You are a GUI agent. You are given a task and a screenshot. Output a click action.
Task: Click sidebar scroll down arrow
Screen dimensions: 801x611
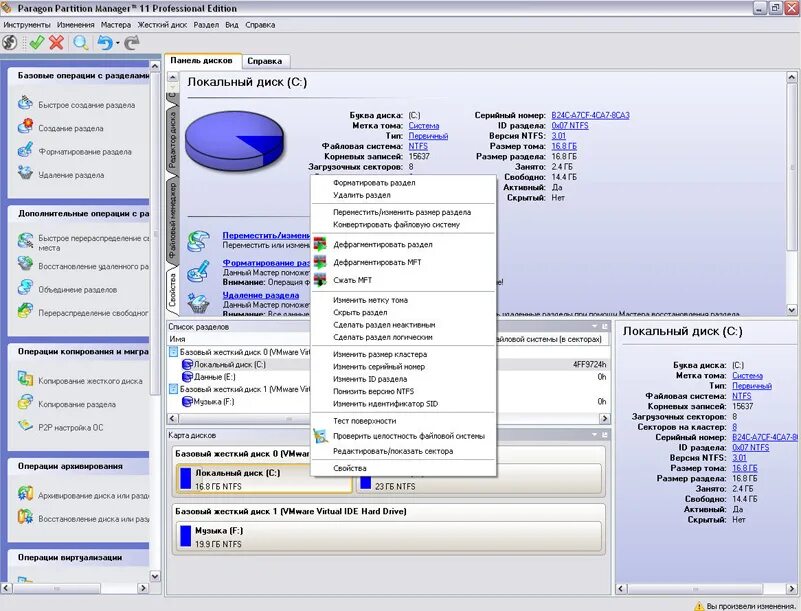click(x=155, y=576)
